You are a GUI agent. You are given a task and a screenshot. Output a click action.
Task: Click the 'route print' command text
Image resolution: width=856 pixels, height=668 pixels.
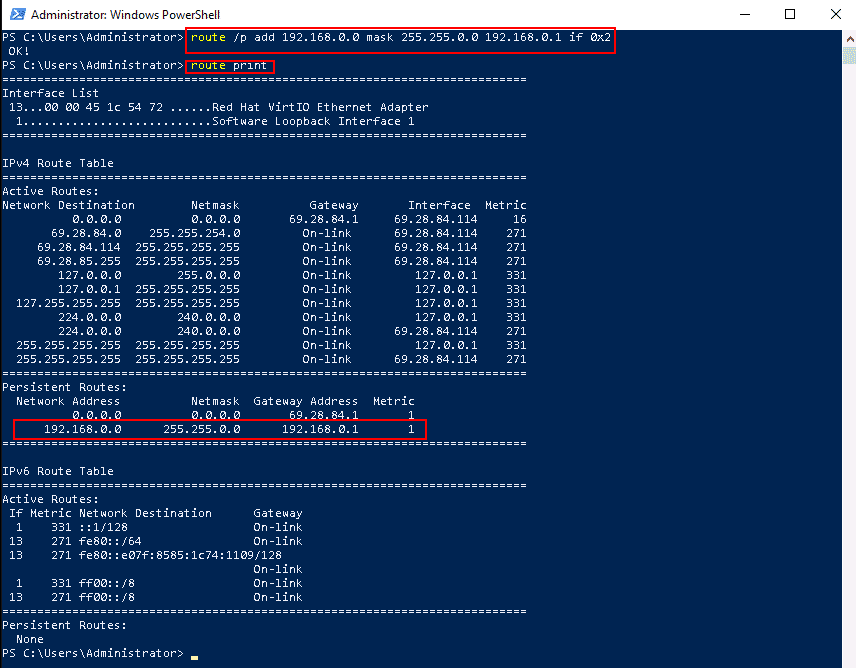click(x=229, y=65)
